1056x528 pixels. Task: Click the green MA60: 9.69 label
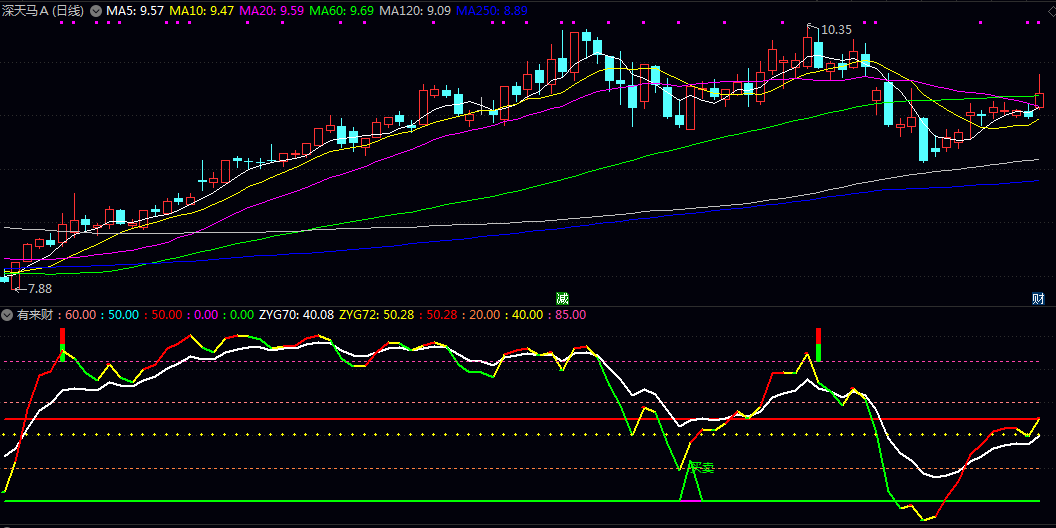(342, 11)
